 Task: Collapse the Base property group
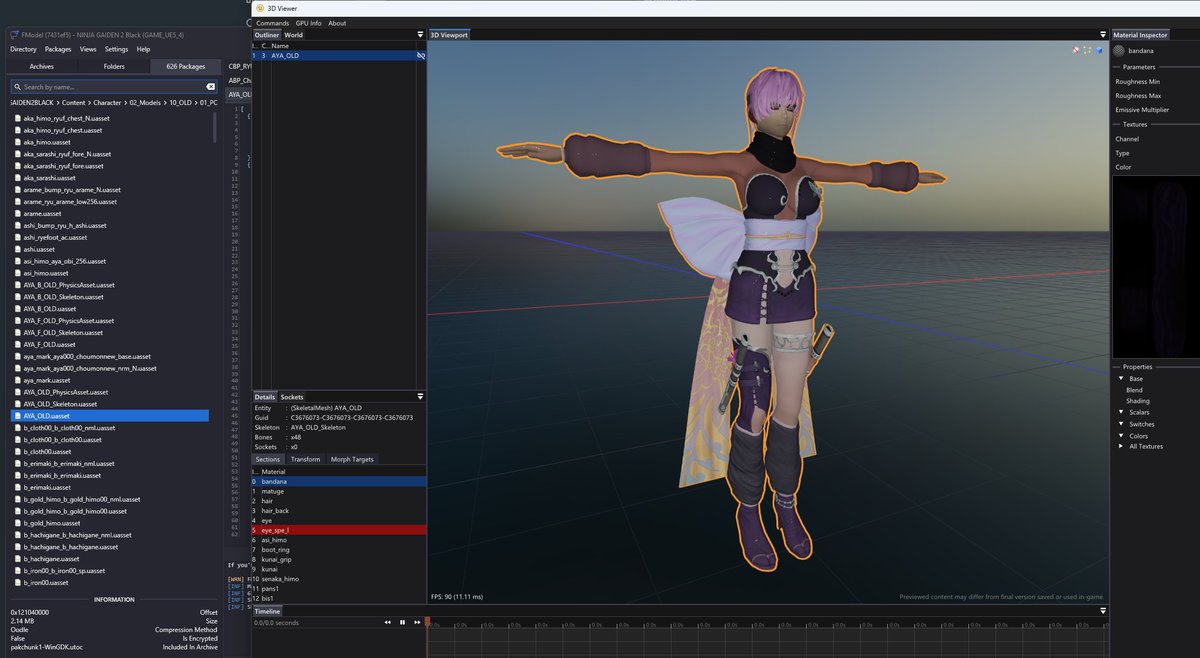pyautogui.click(x=1121, y=379)
